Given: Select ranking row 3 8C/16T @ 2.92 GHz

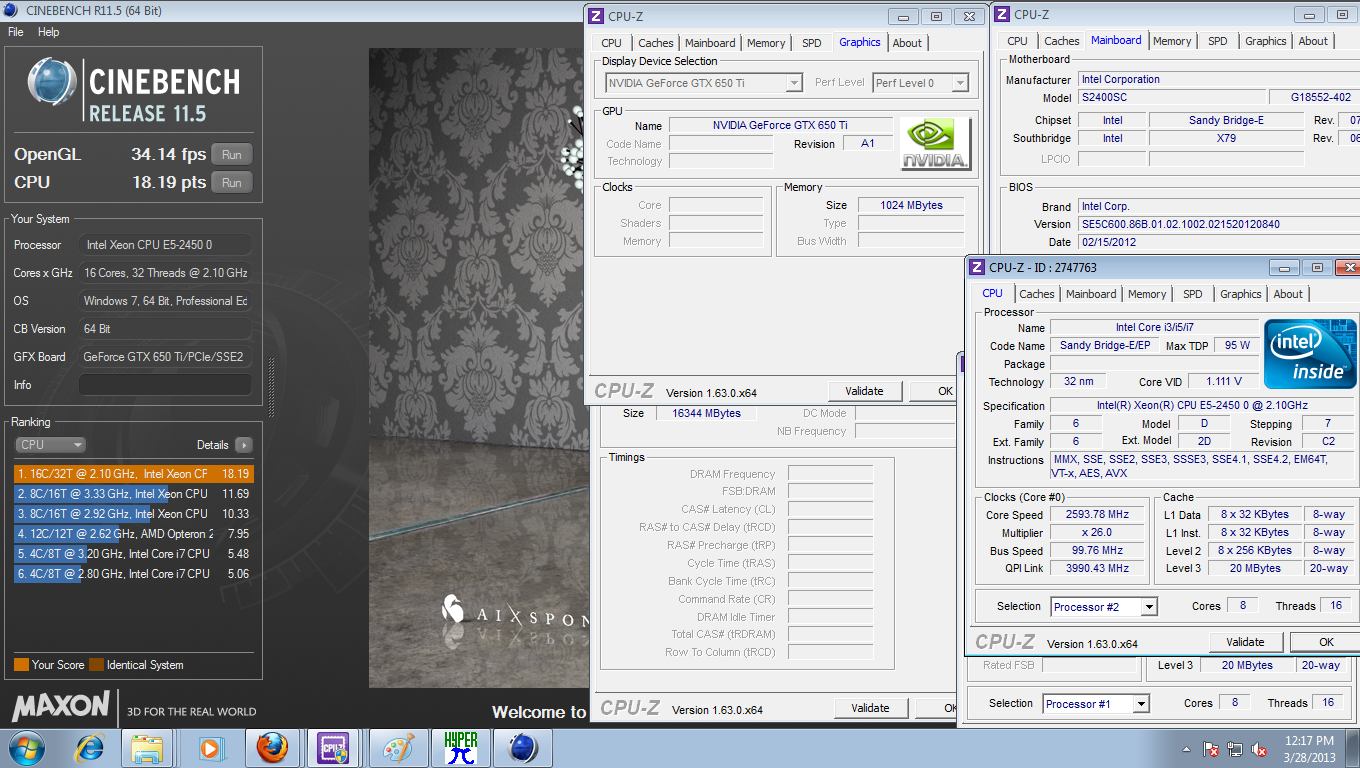Looking at the screenshot, I should 134,514.
